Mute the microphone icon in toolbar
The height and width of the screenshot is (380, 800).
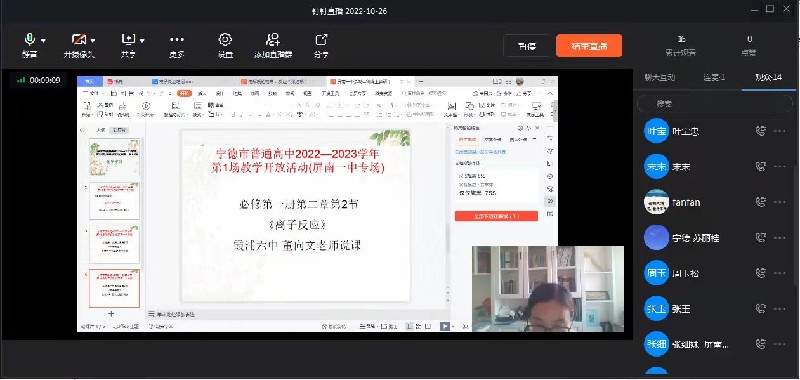point(30,39)
